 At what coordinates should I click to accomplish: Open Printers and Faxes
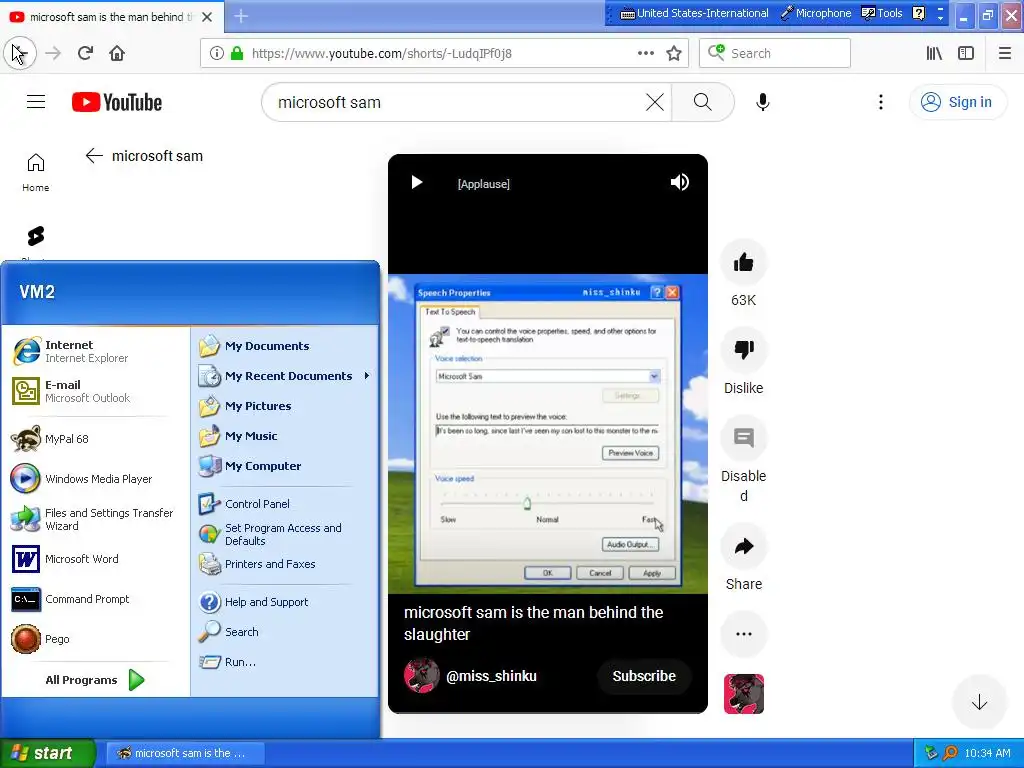(x=285, y=564)
